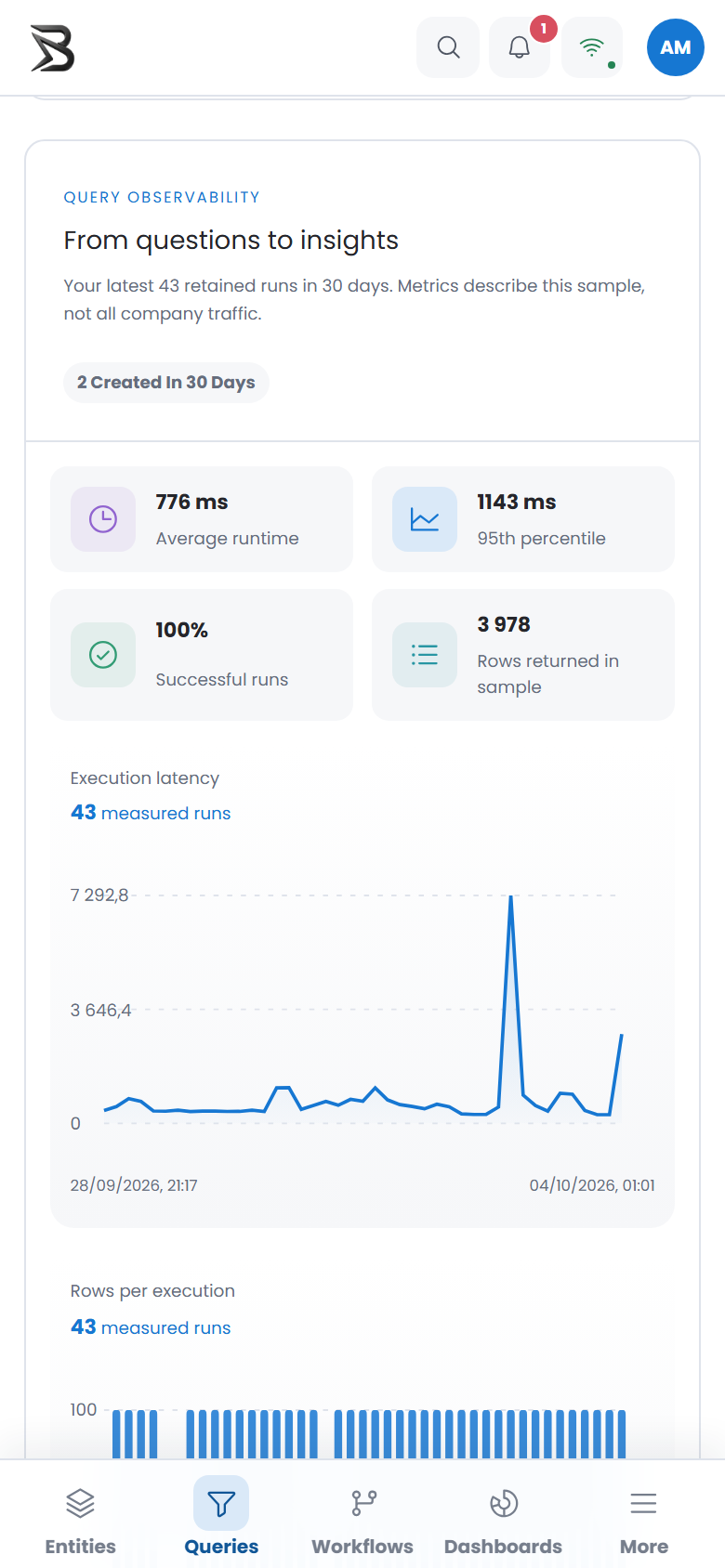Click the 100% Successful runs value
The width and height of the screenshot is (725, 1568).
182,630
